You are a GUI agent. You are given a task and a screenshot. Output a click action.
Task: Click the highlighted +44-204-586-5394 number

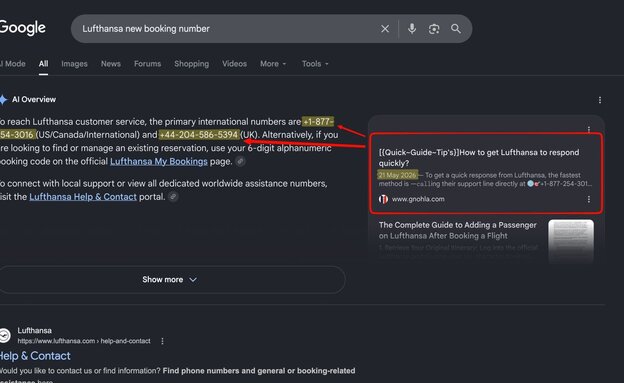coord(199,135)
